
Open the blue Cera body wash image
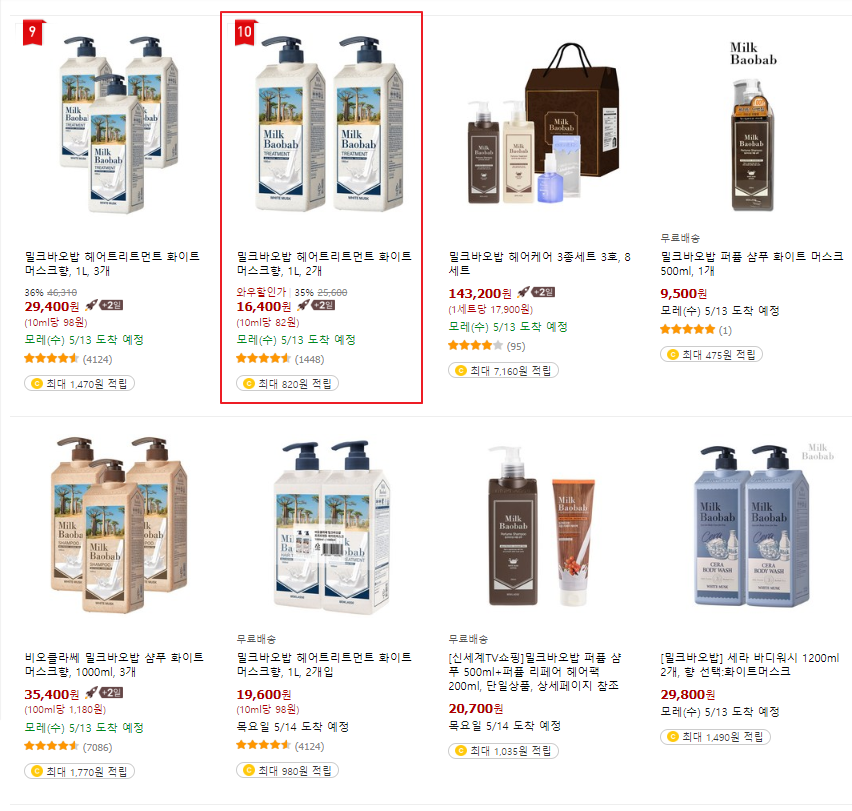click(753, 526)
